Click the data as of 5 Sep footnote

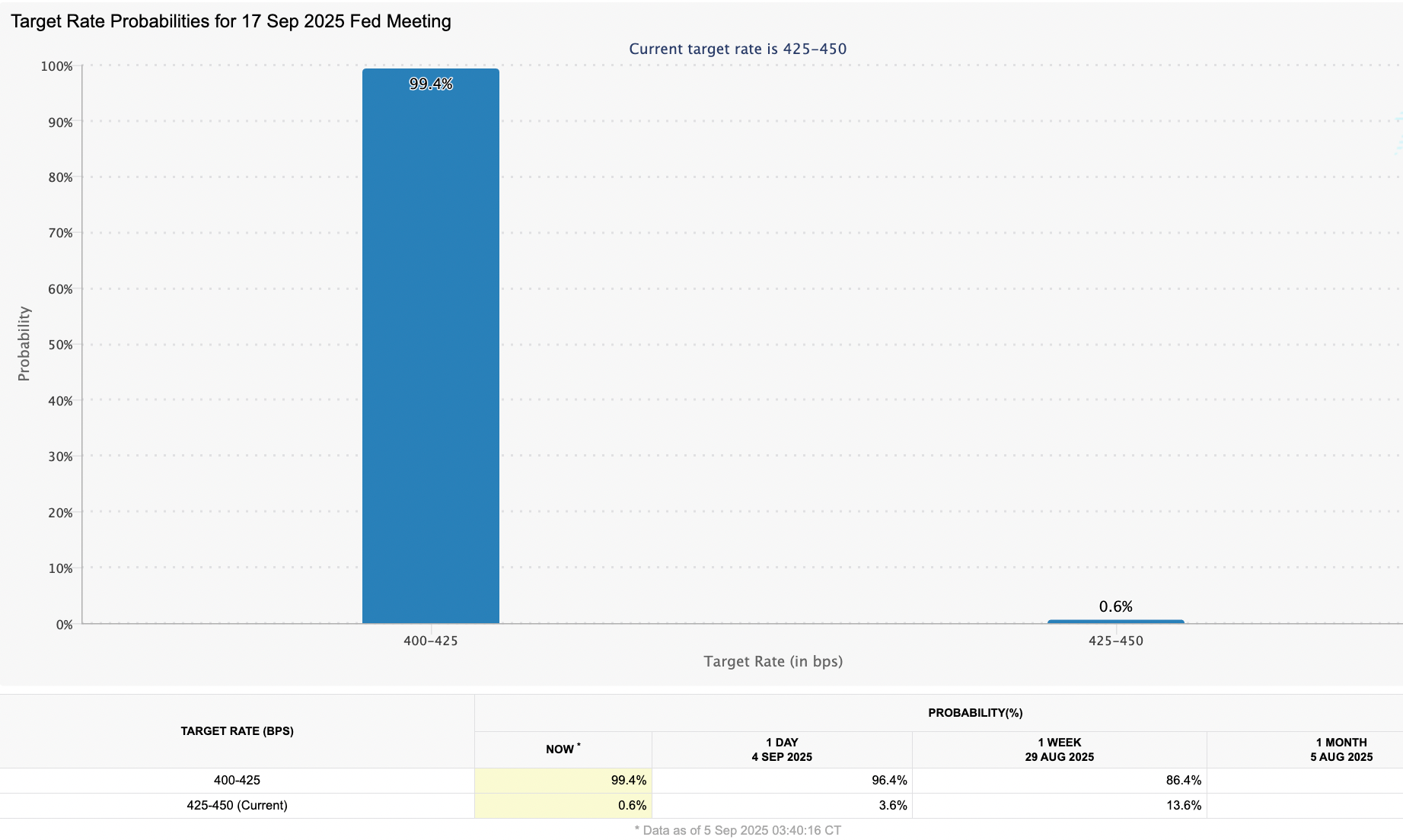[737, 831]
